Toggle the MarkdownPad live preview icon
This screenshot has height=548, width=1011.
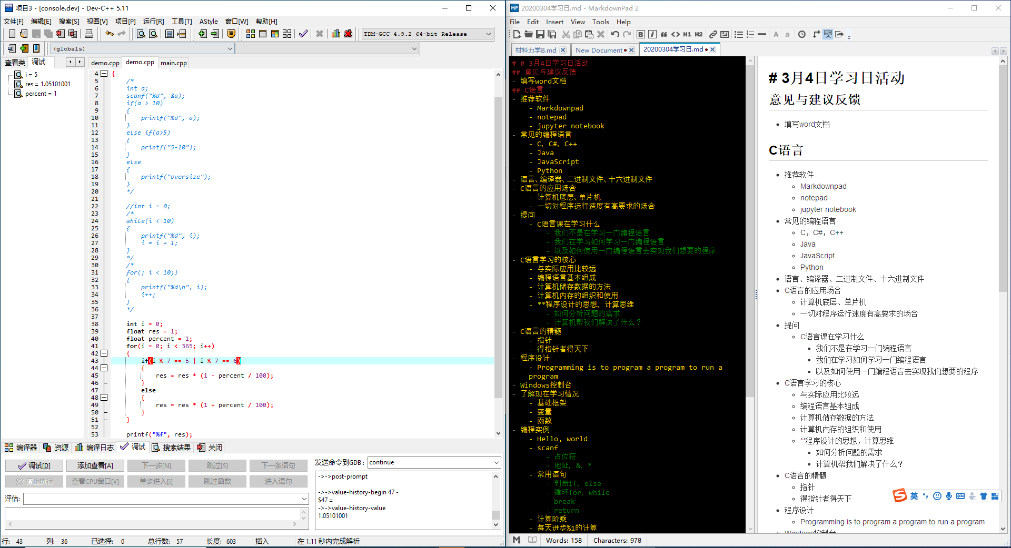[x=828, y=34]
